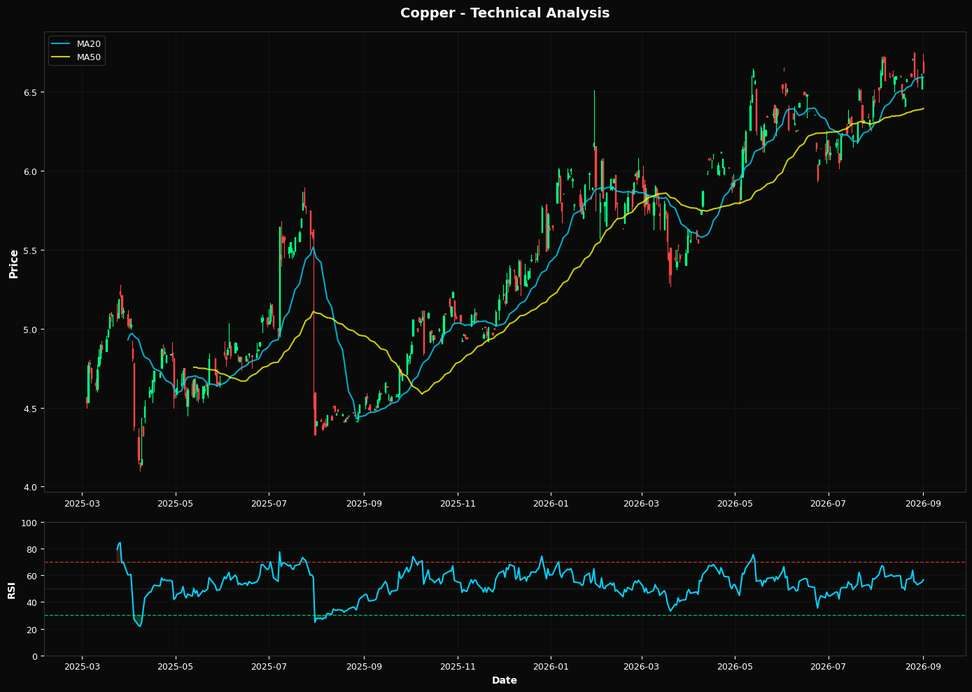Click price tick label 4.5

pos(32,409)
